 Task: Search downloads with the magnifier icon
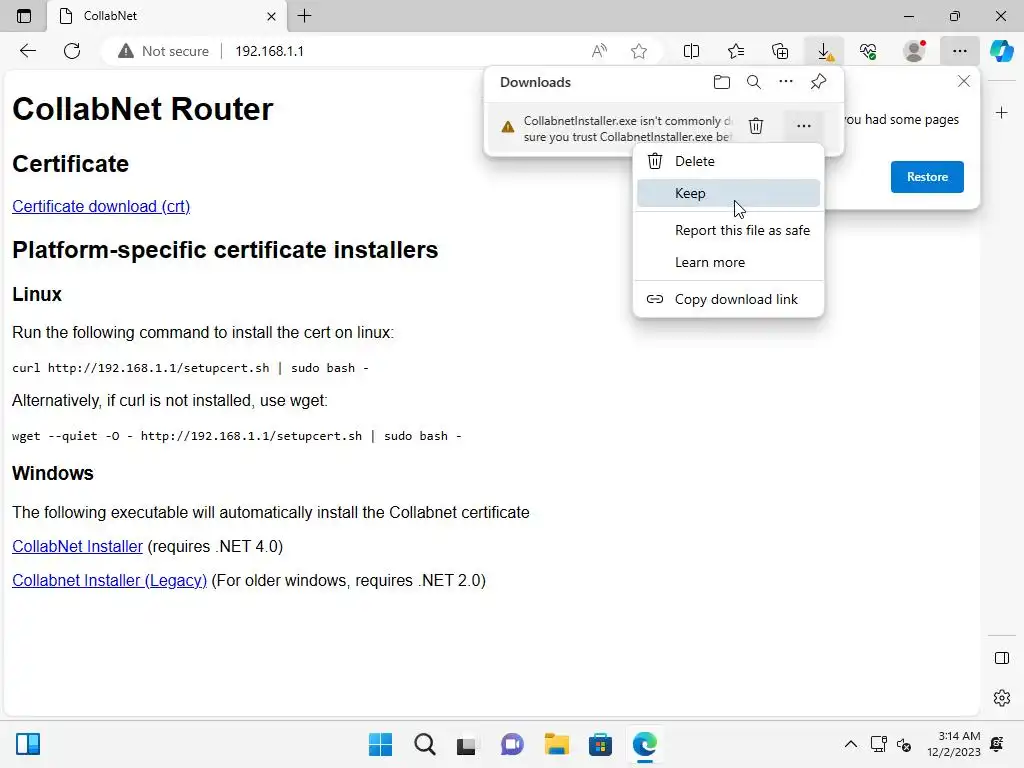click(754, 82)
